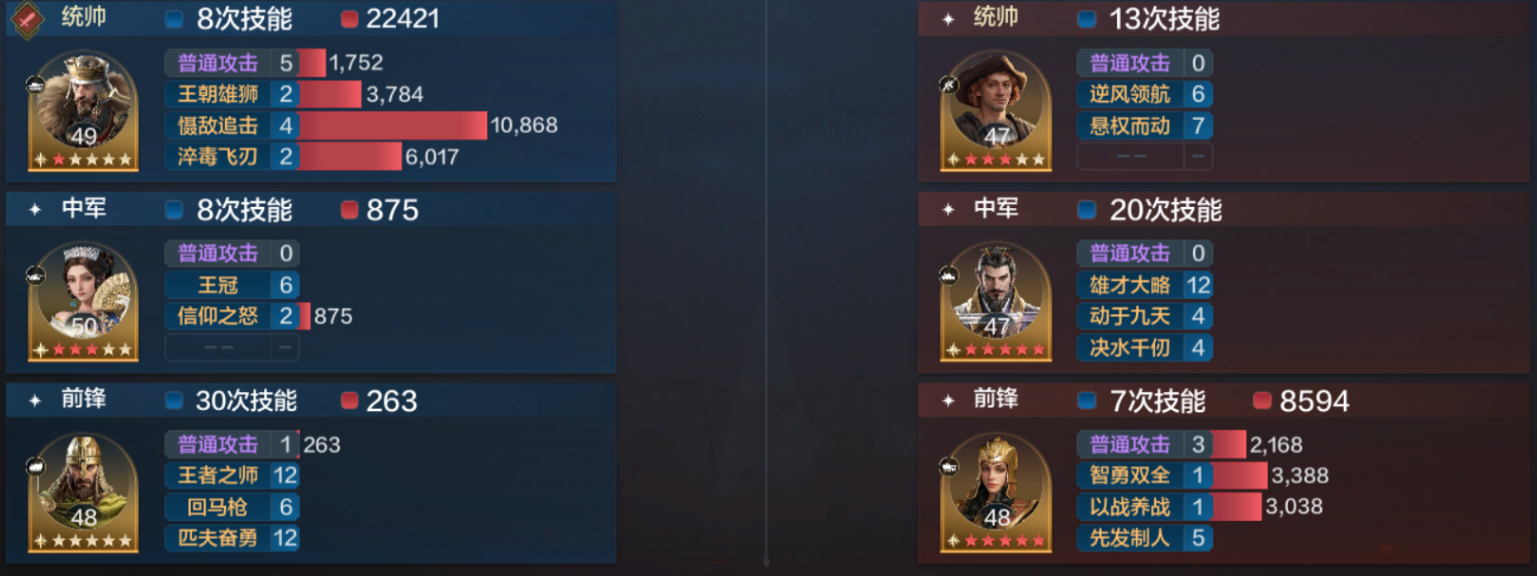Click the hat-wearing level 47 enemy commander portrait
This screenshot has width=1537, height=576.
[x=997, y=112]
